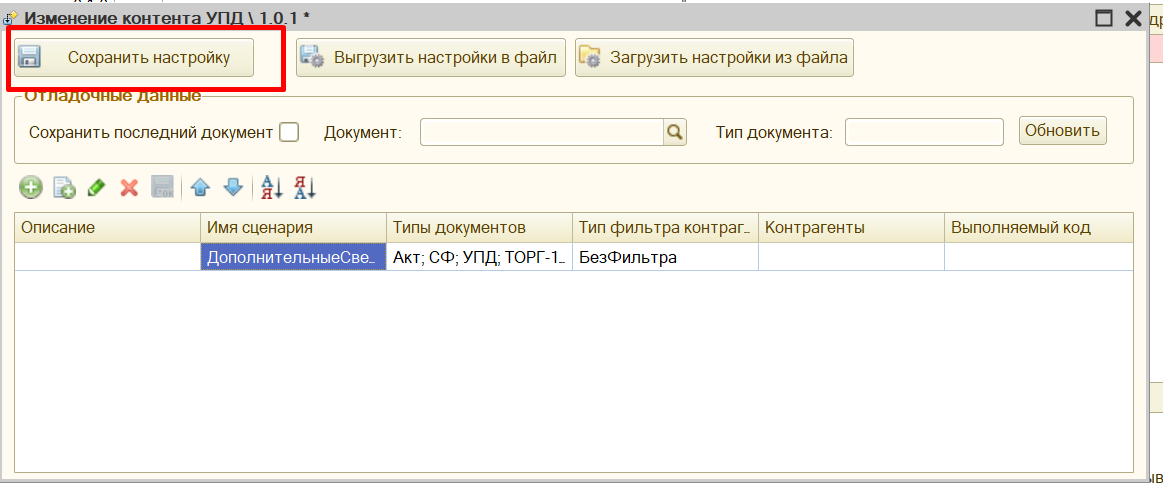This screenshot has height=489, width=1163.
Task: Sort list descending Я-А
Action: click(x=305, y=187)
